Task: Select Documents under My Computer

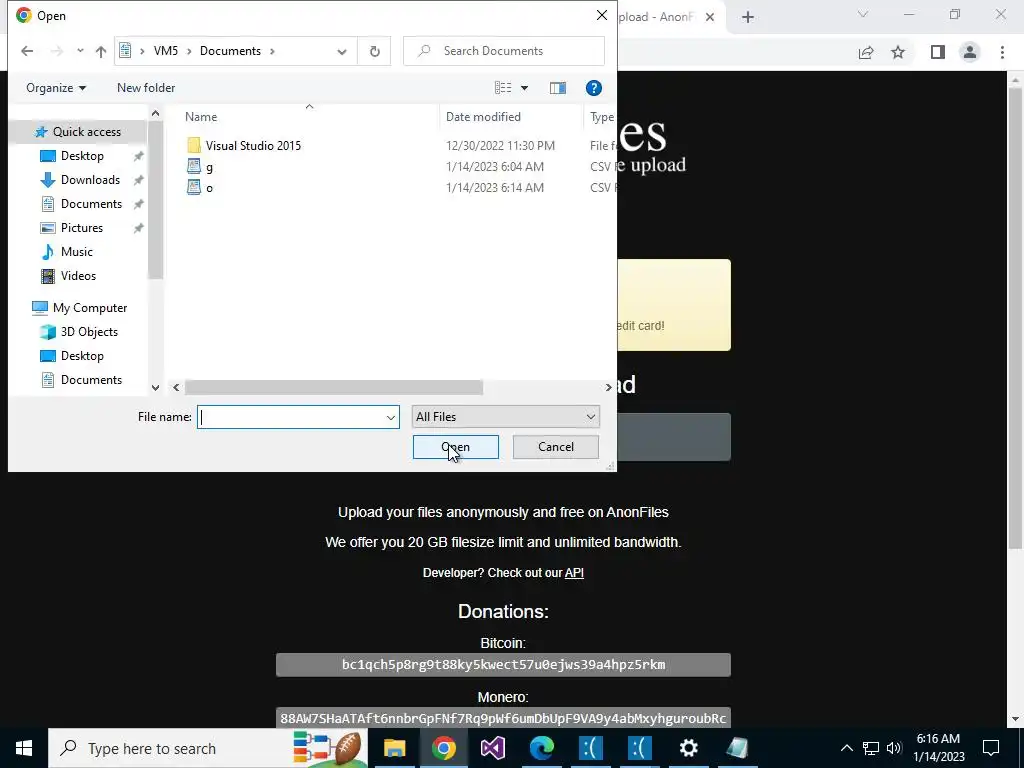Action: click(91, 380)
